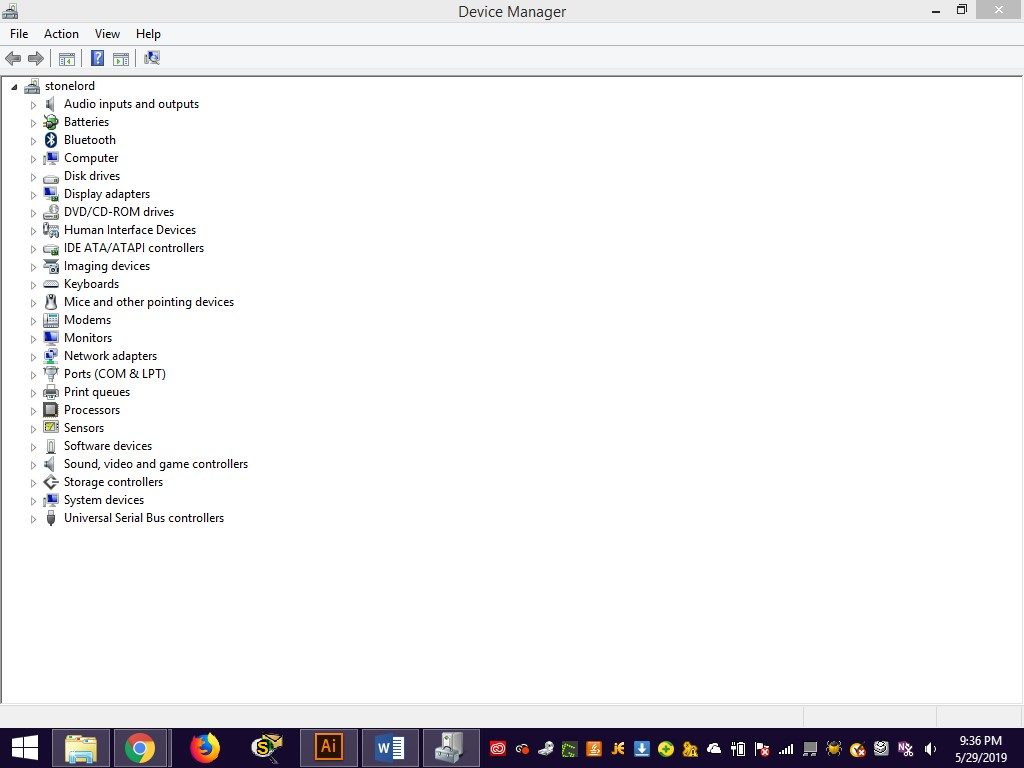Open Adobe Illustrator from the taskbar
This screenshot has width=1024, height=768.
click(328, 747)
